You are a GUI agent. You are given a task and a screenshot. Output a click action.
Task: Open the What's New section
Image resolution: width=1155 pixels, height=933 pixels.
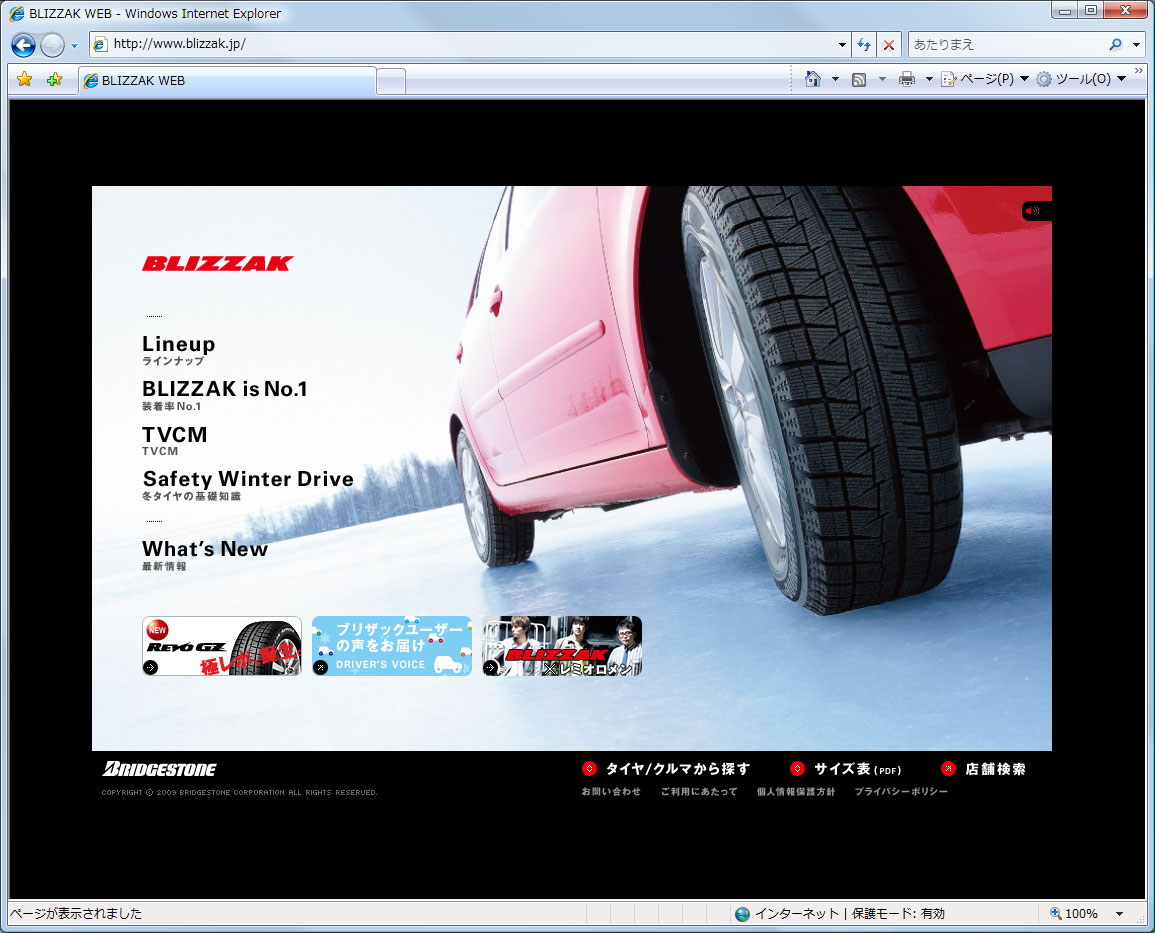[x=205, y=554]
